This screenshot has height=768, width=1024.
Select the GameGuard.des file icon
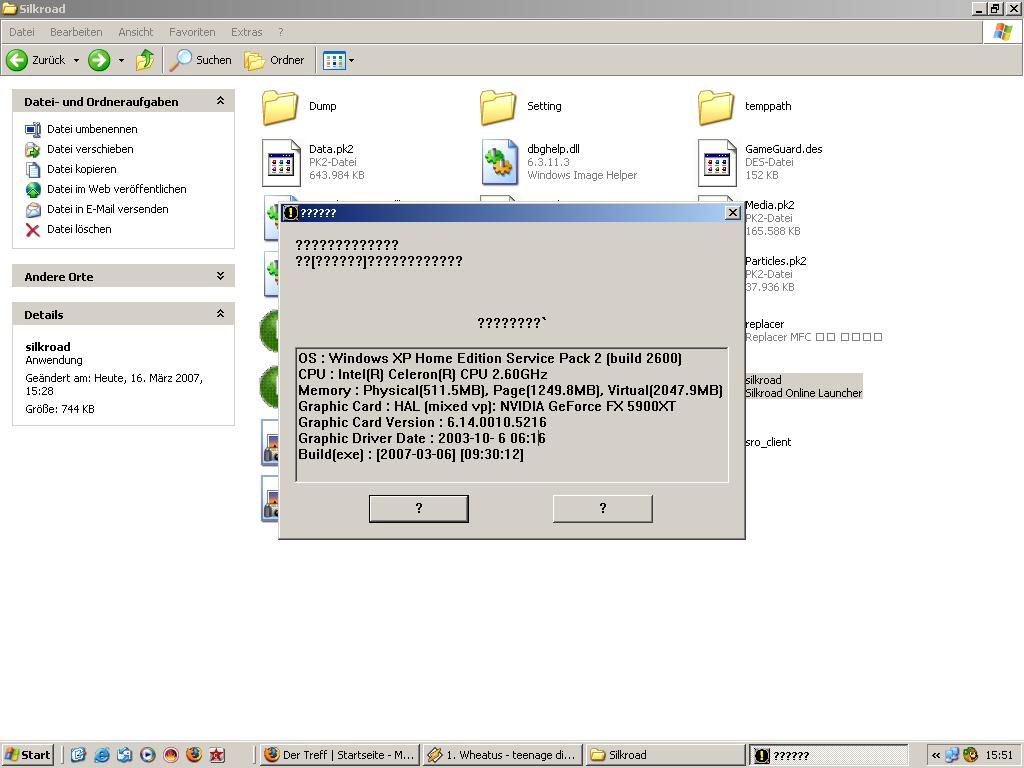(716, 162)
